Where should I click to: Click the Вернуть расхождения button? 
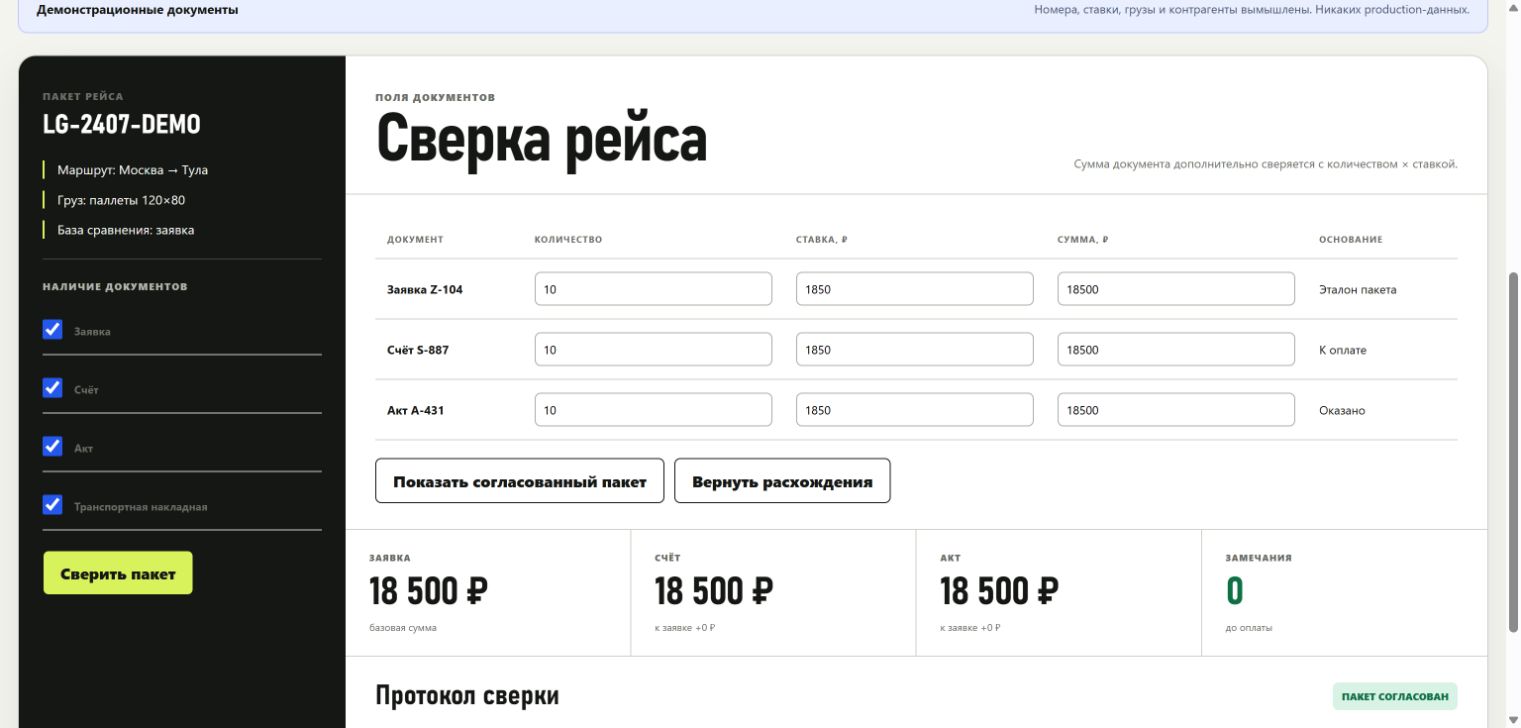tap(782, 481)
